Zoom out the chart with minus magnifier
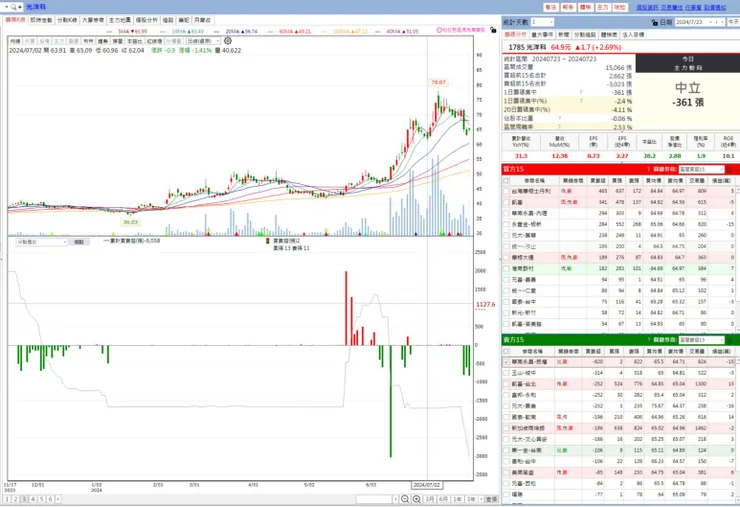 click(405, 499)
